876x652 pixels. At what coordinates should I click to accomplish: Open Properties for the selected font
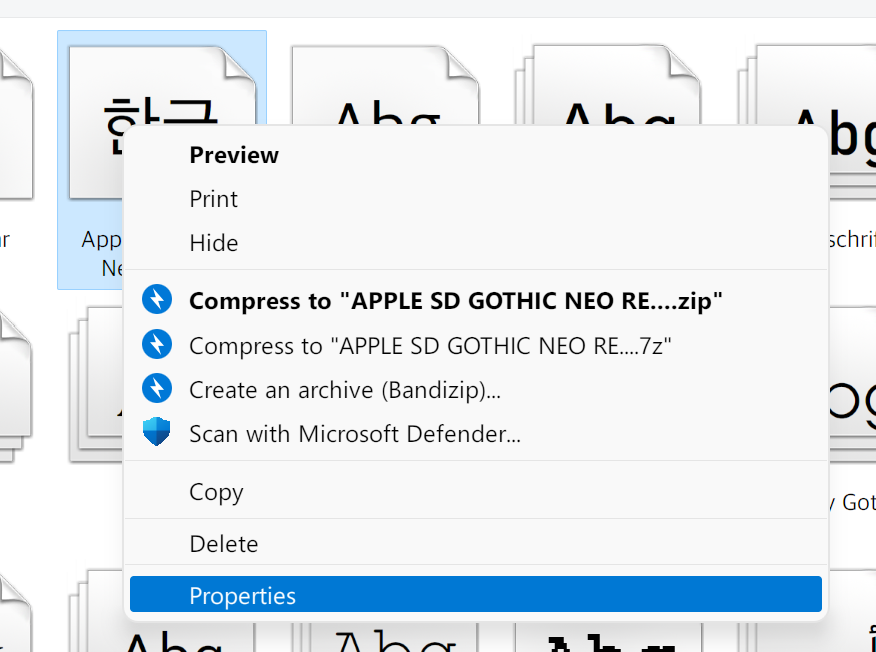coord(475,596)
